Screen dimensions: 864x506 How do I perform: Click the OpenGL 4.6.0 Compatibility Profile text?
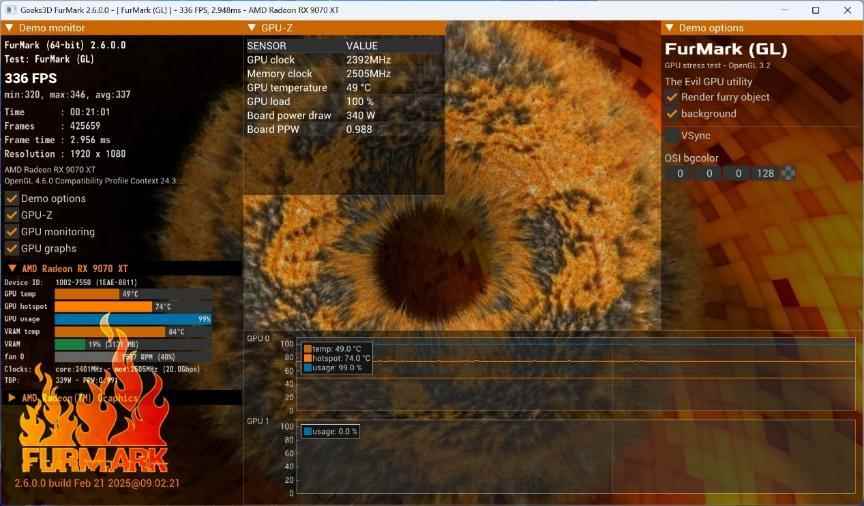(90, 181)
